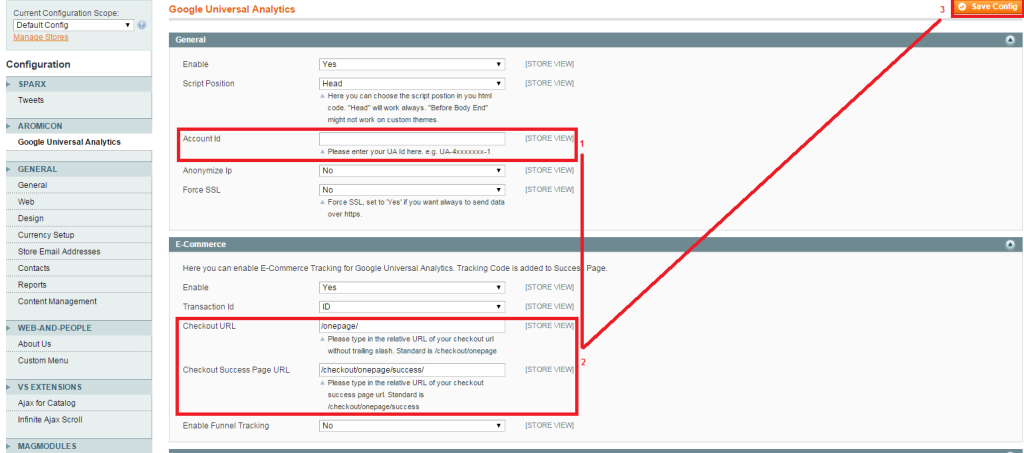Expand the VS EXTENSIONS sidebar group
Screen dimensions: 1024x453
coord(78,386)
